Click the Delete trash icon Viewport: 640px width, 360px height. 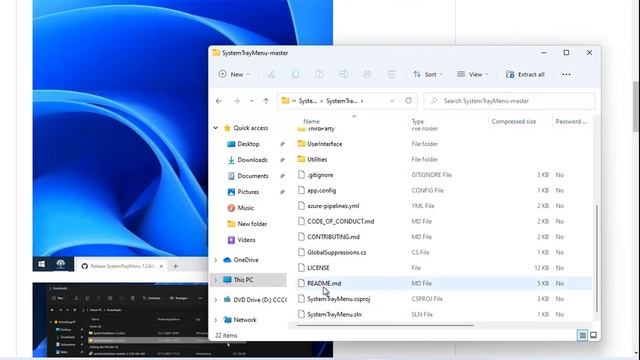click(x=391, y=74)
